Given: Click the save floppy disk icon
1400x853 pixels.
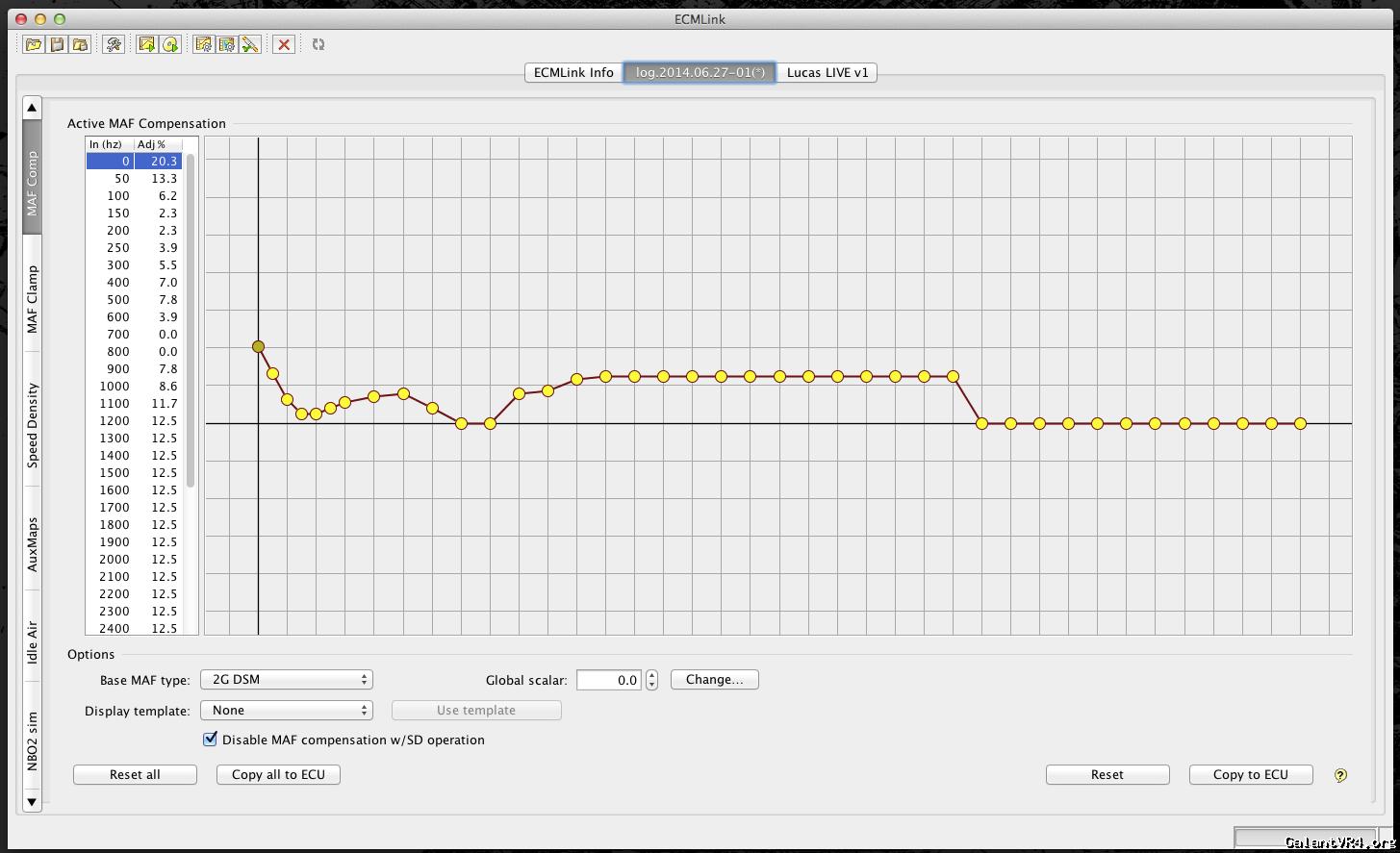Looking at the screenshot, I should [58, 44].
